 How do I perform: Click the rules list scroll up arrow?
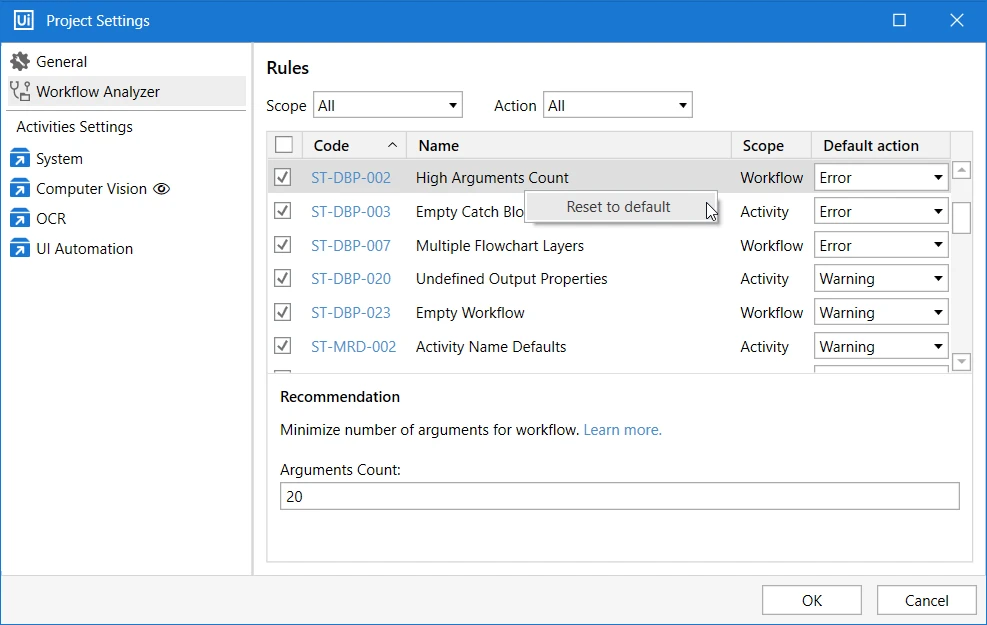pos(961,170)
